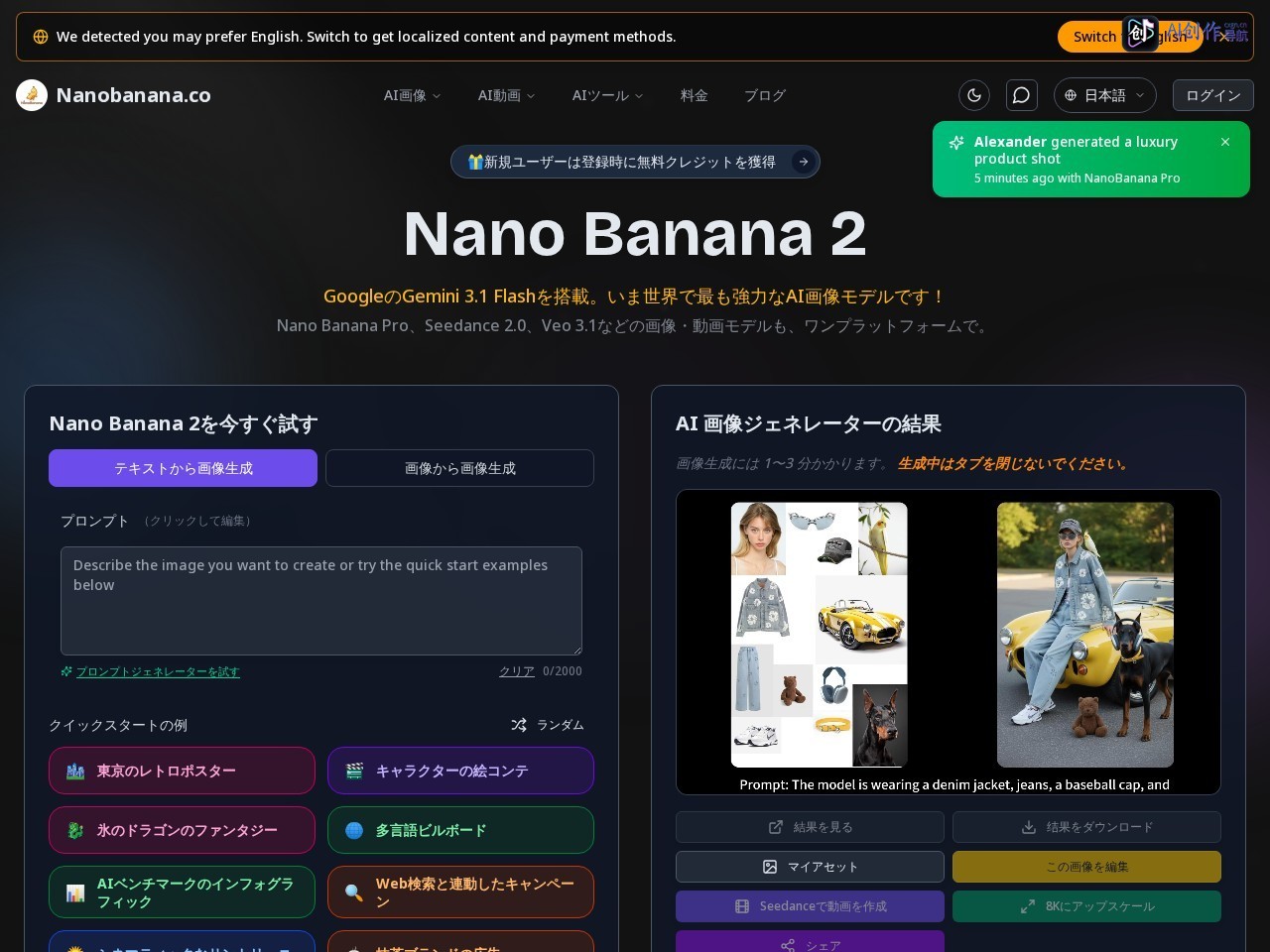This screenshot has width=1270, height=952.
Task: Click the 8Kにアップスケール button
Action: click(x=1086, y=906)
